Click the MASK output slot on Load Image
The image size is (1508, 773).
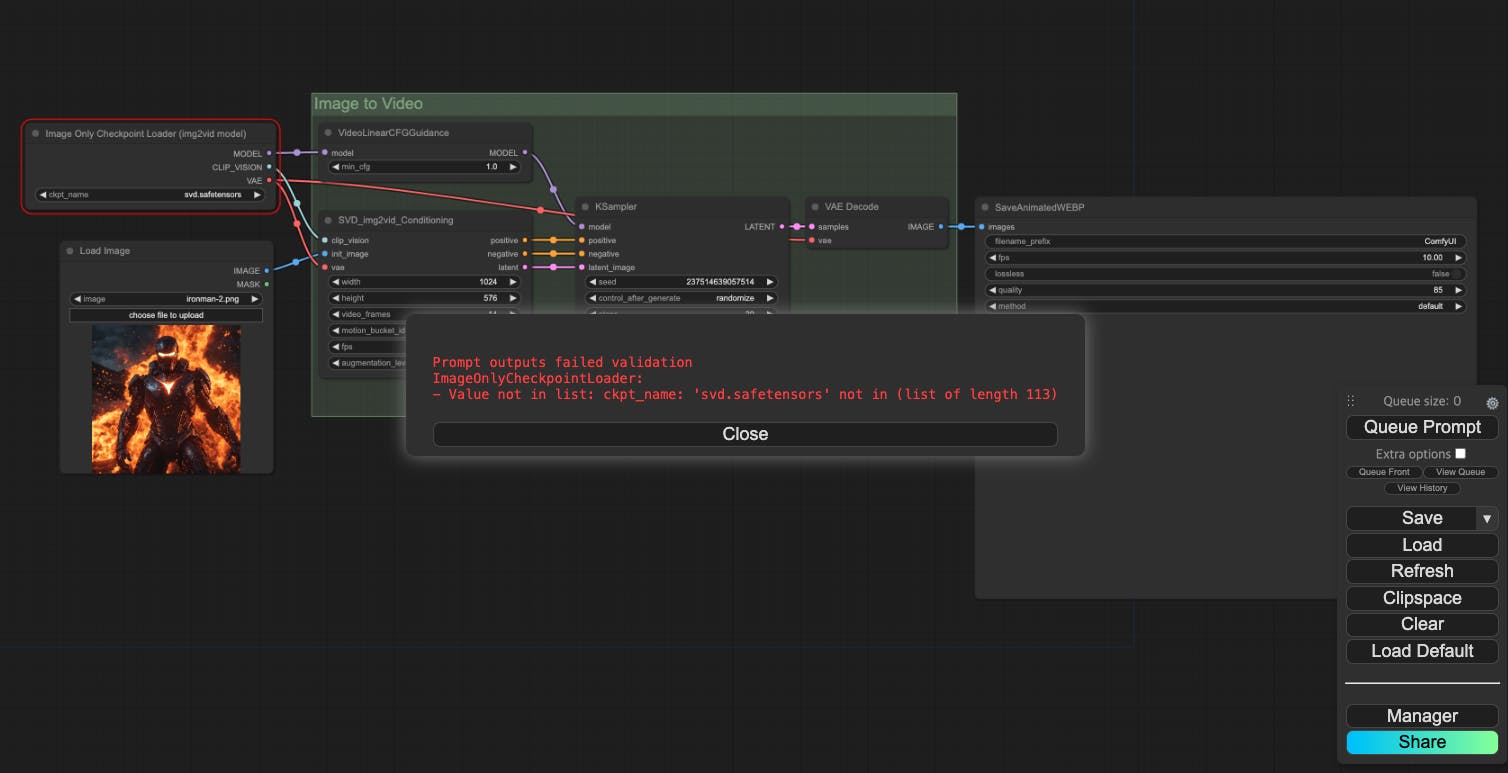coord(266,284)
